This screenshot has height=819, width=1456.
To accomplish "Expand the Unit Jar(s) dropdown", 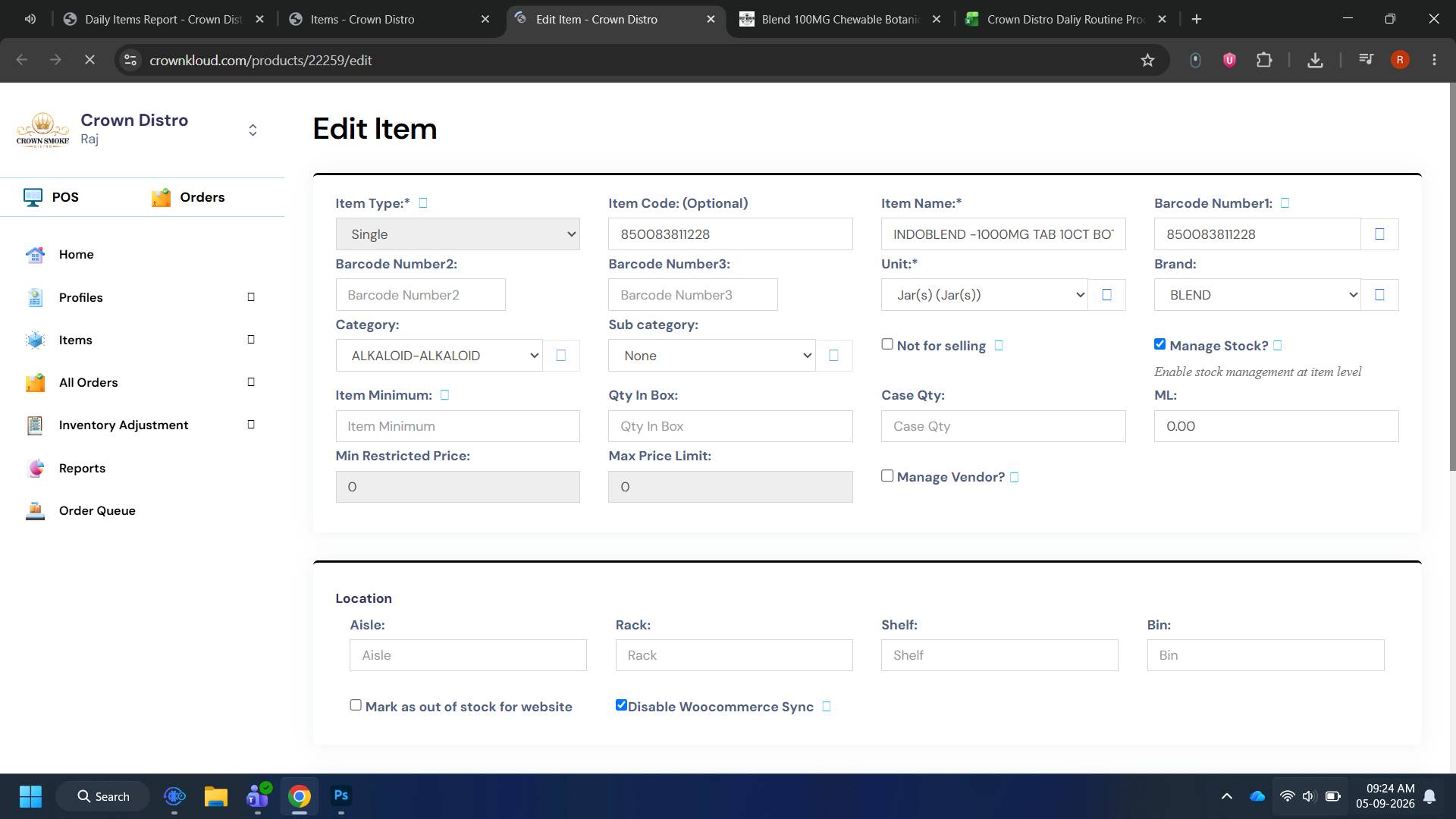I will [x=984, y=295].
